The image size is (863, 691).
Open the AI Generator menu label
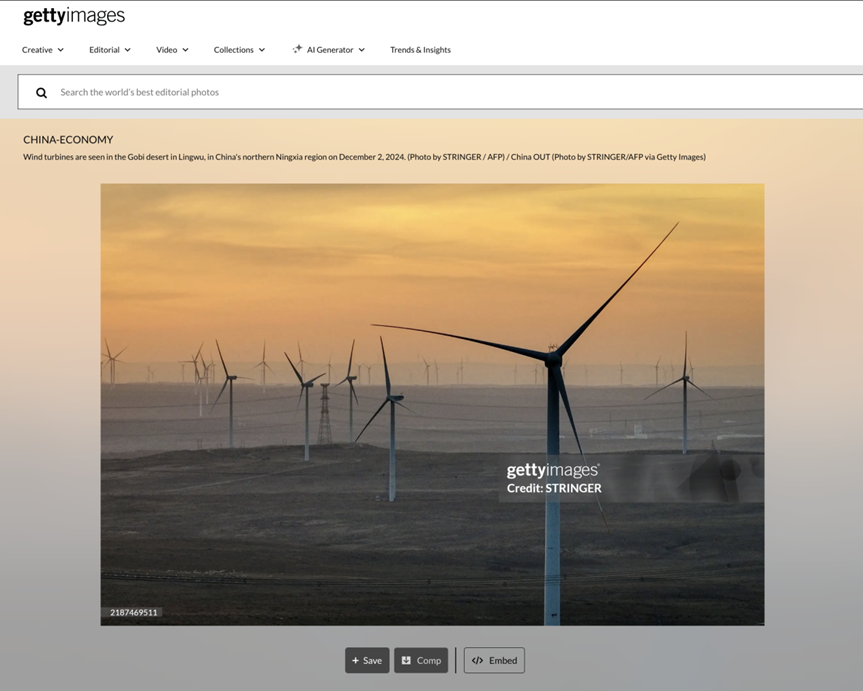coord(330,50)
